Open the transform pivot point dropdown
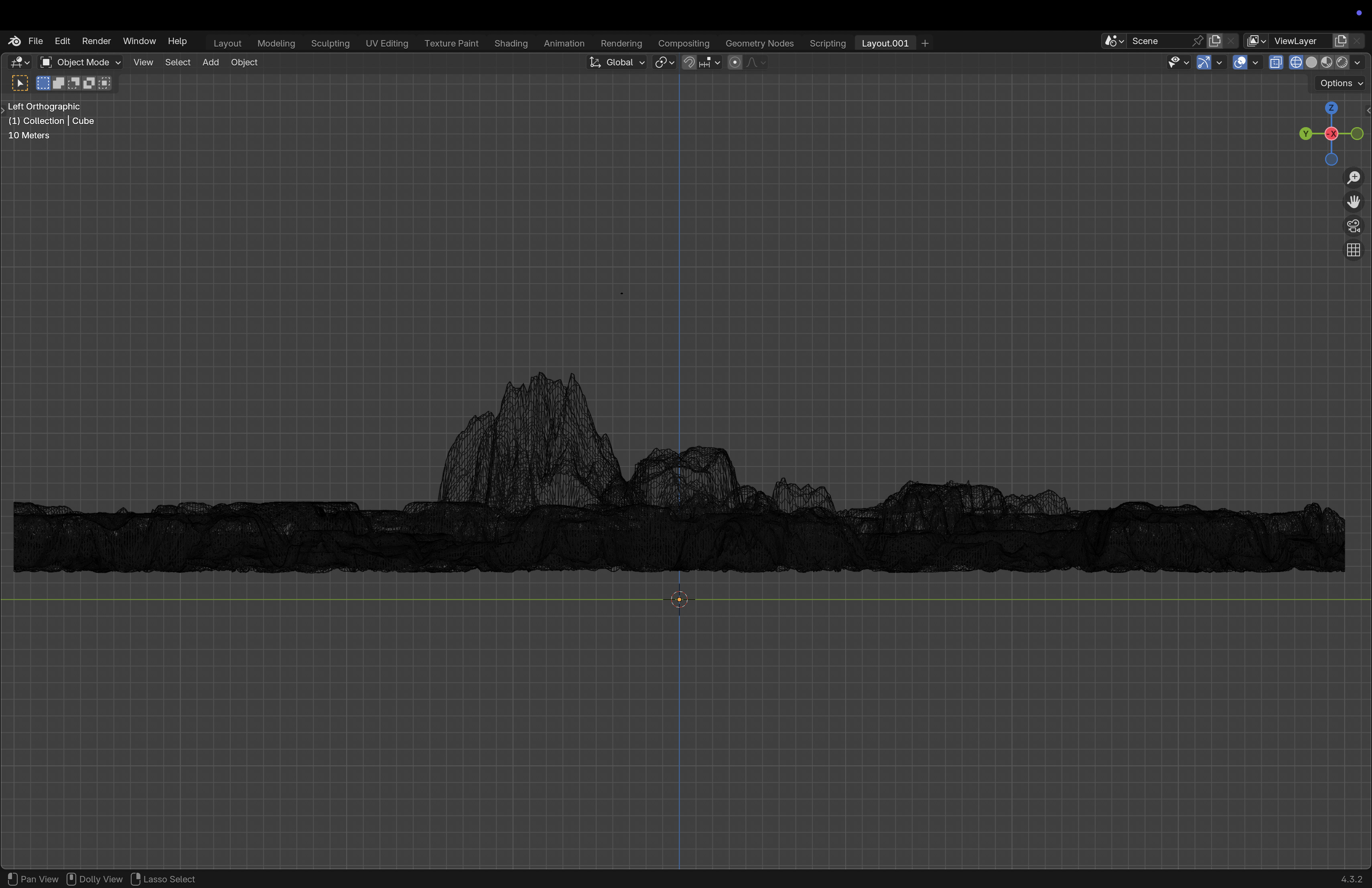1372x888 pixels. point(665,62)
